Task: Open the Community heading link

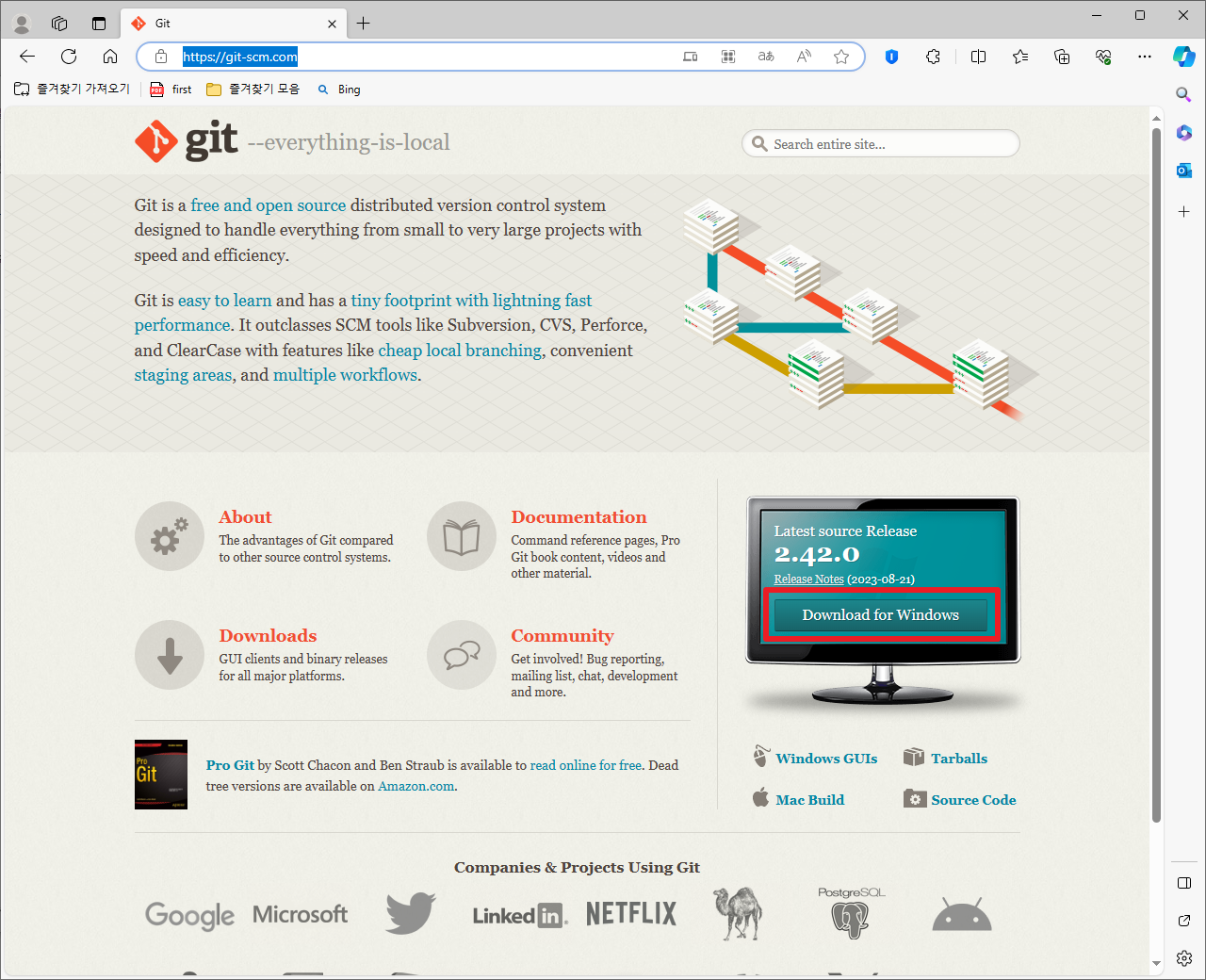Action: [x=562, y=636]
